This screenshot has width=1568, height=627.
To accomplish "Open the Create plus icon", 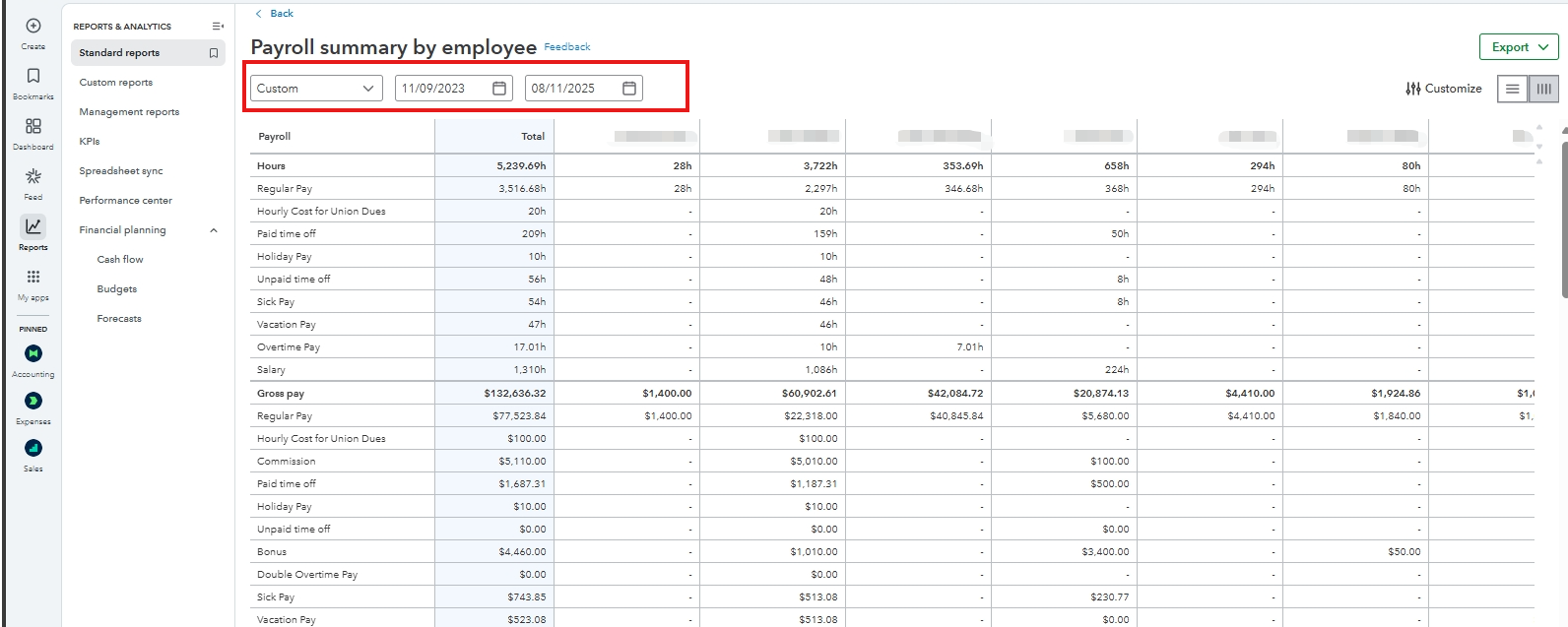I will [x=33, y=26].
